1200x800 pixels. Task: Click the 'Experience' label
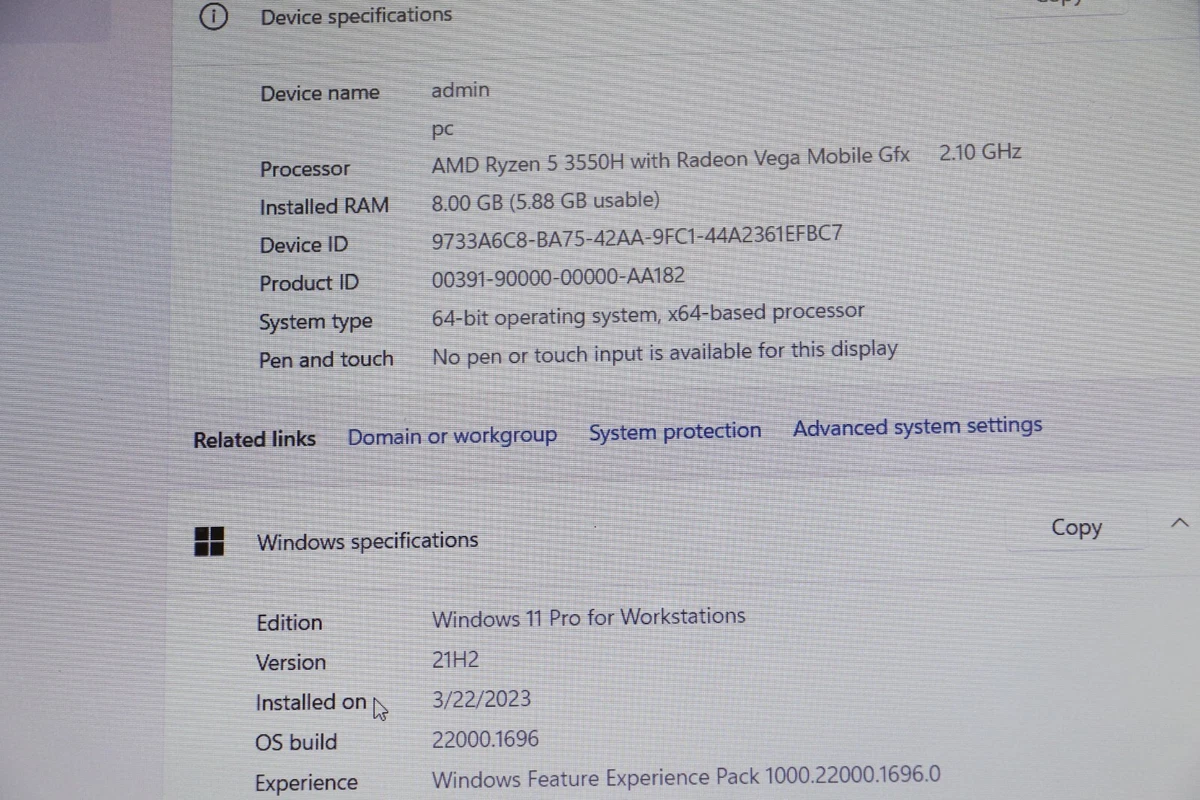[x=306, y=783]
